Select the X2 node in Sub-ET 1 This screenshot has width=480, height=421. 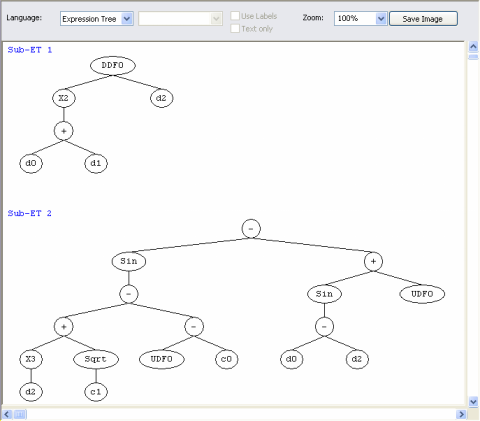point(64,98)
